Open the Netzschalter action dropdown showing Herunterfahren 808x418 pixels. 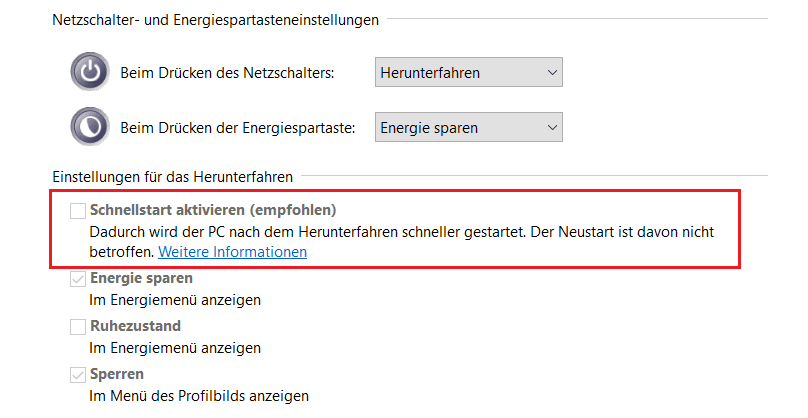(468, 72)
